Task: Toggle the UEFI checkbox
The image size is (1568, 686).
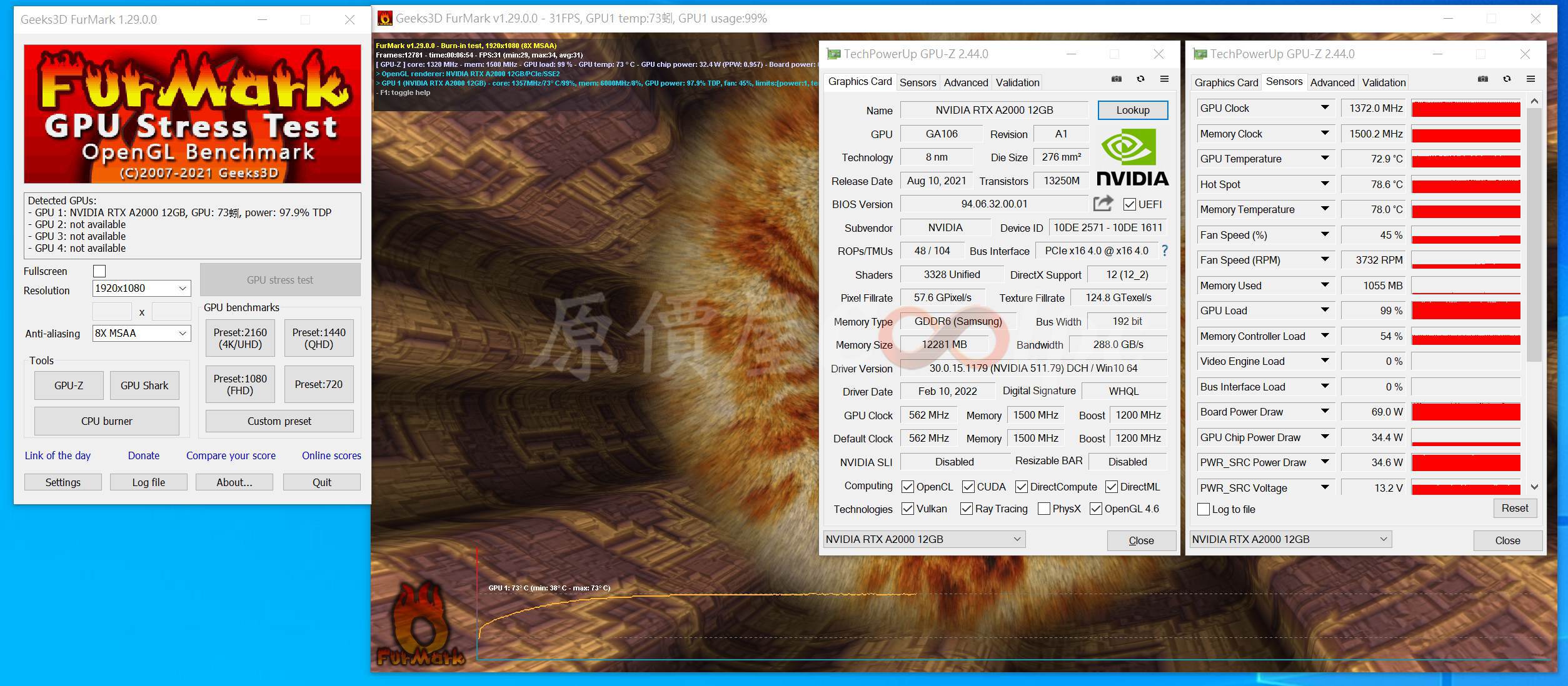Action: pos(1129,204)
